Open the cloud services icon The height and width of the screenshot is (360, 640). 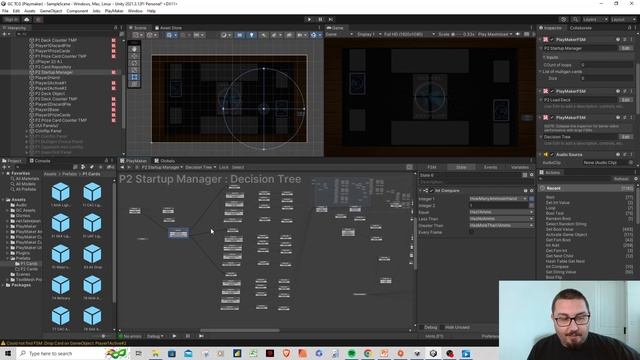[x=27, y=20]
